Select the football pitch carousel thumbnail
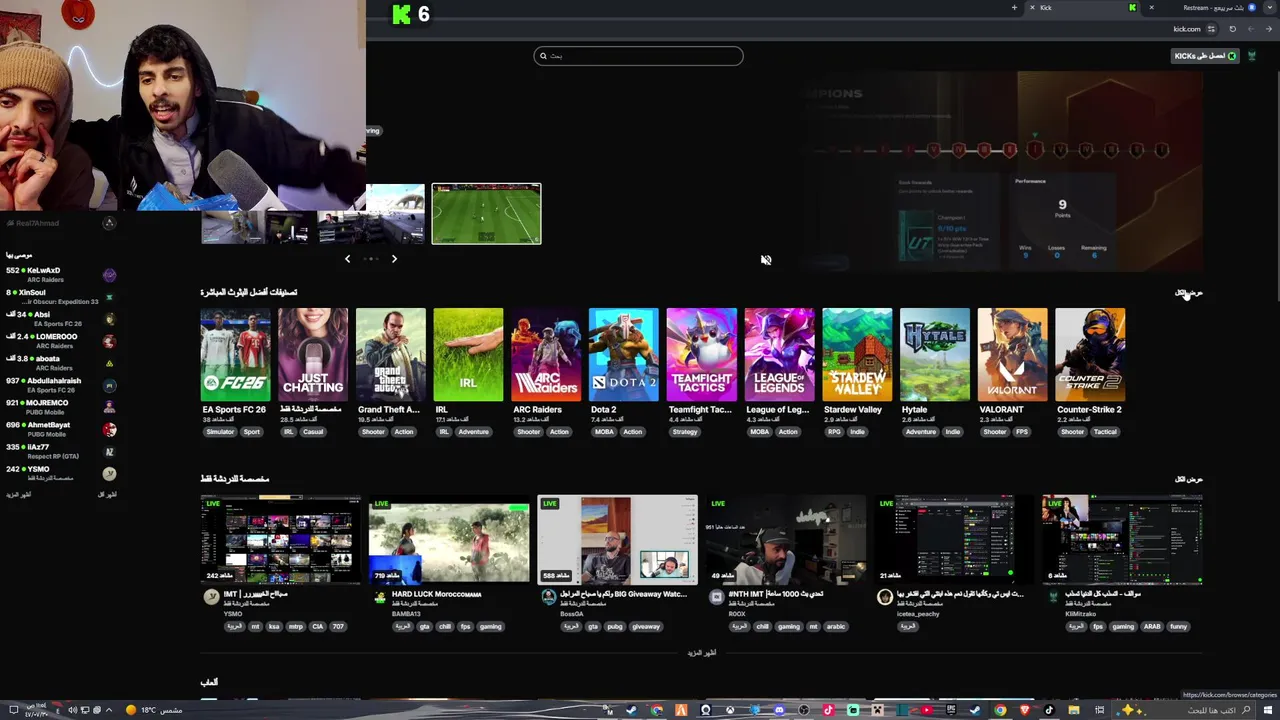 486,213
